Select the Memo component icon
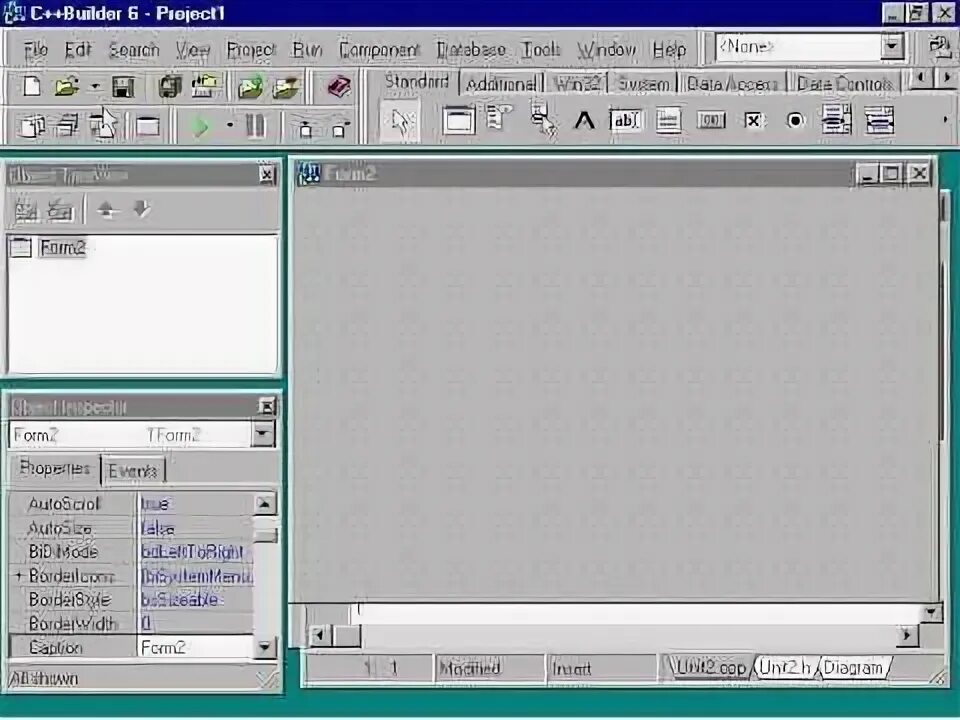The image size is (960, 720). (x=668, y=120)
